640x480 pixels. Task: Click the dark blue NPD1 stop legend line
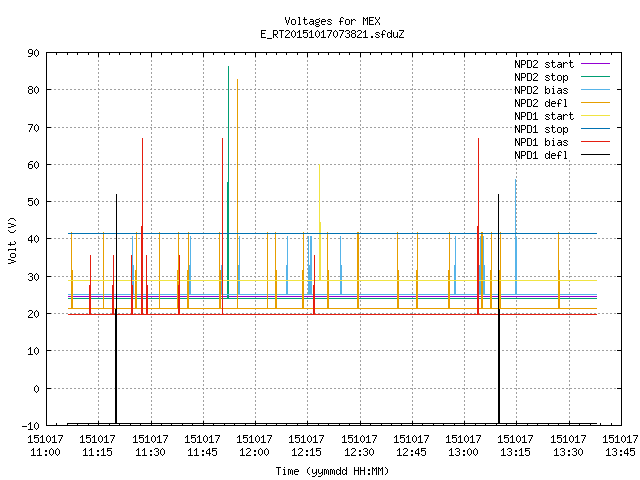pyautogui.click(x=595, y=129)
